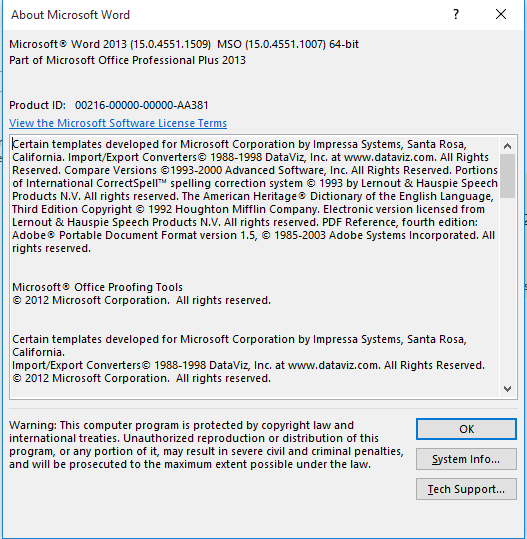Click the 'Warning: This computer program' text
Screen dimensions: 527x539
206,445
